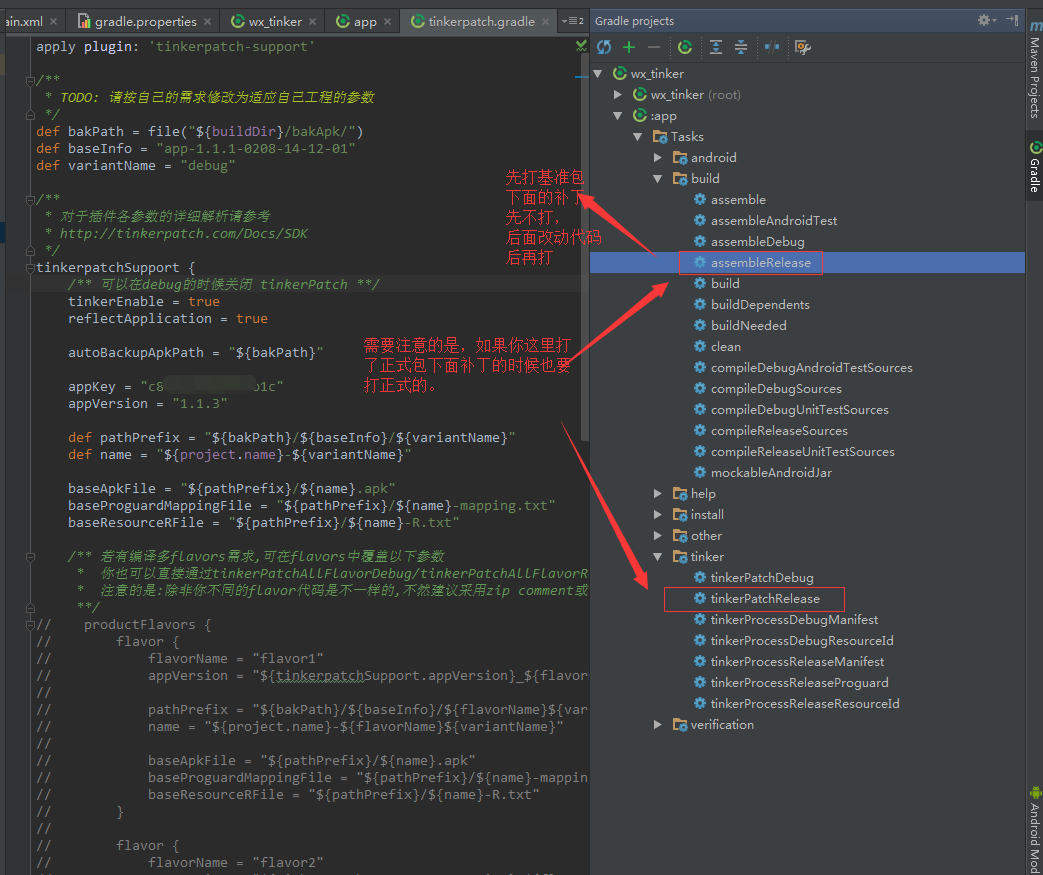Viewport: 1043px width, 875px height.
Task: Toggle the Gradle side tool tab
Action: tap(1034, 166)
